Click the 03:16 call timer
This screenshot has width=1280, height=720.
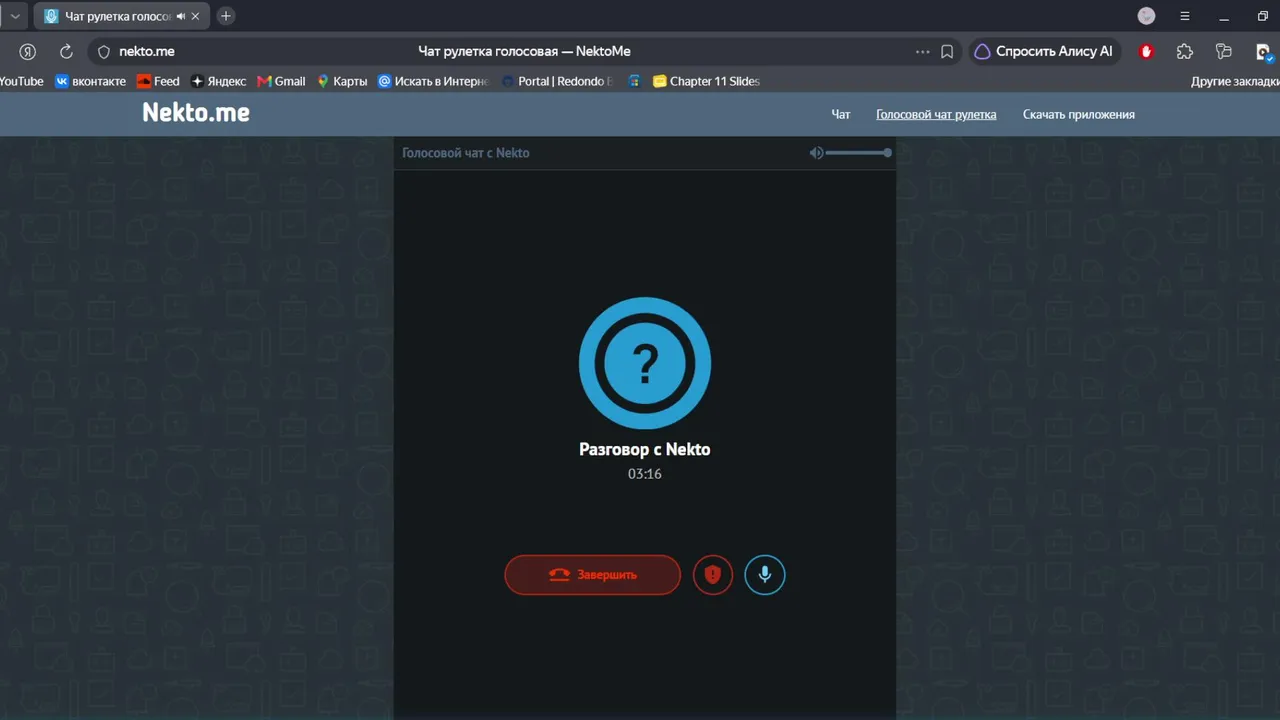click(x=645, y=474)
